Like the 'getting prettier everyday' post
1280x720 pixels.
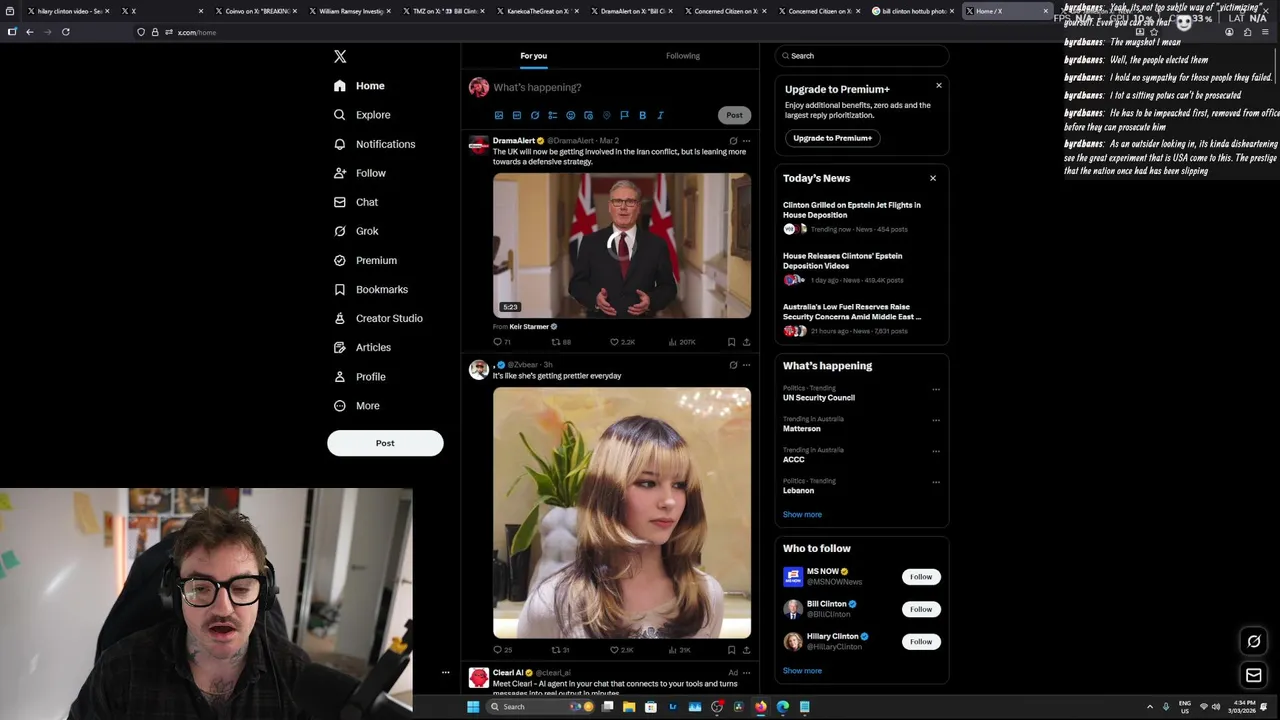pyautogui.click(x=622, y=650)
